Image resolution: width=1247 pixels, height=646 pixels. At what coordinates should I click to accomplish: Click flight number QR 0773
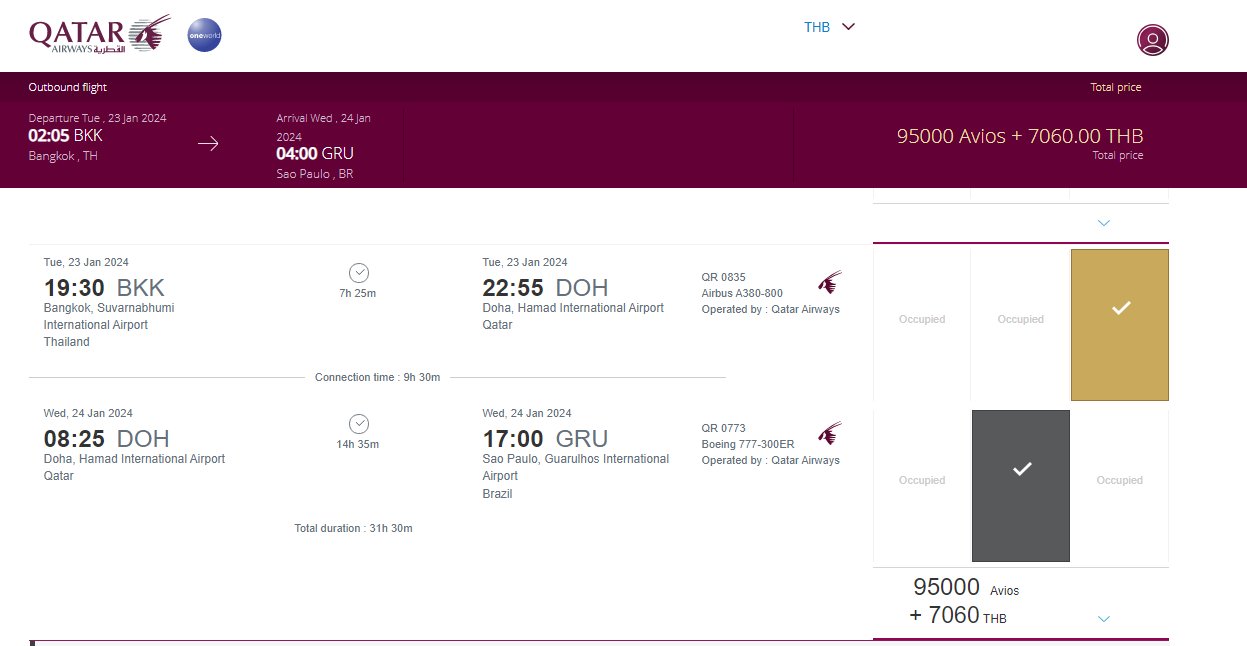pos(724,428)
